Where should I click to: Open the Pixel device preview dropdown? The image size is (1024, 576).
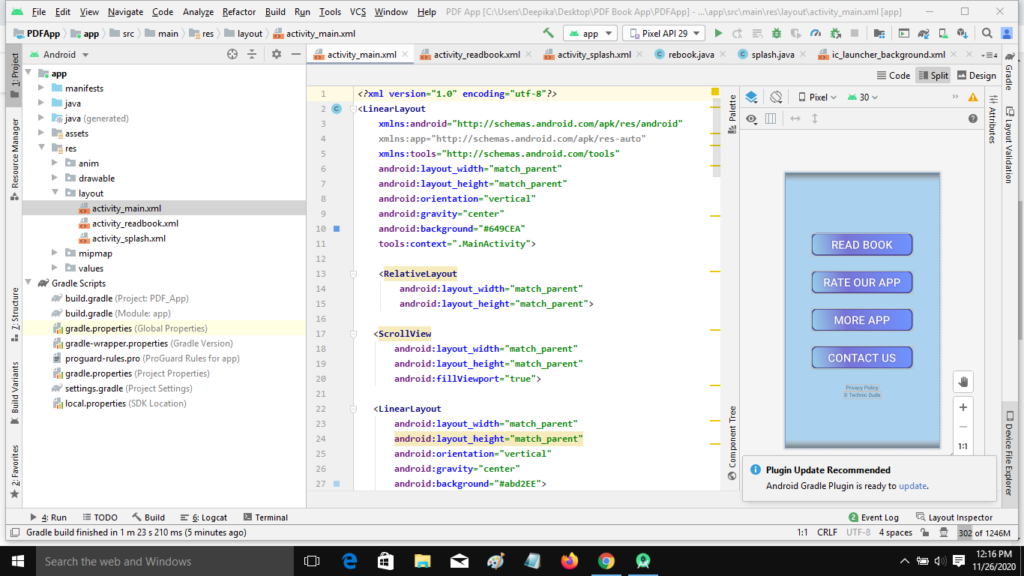pyautogui.click(x=818, y=97)
